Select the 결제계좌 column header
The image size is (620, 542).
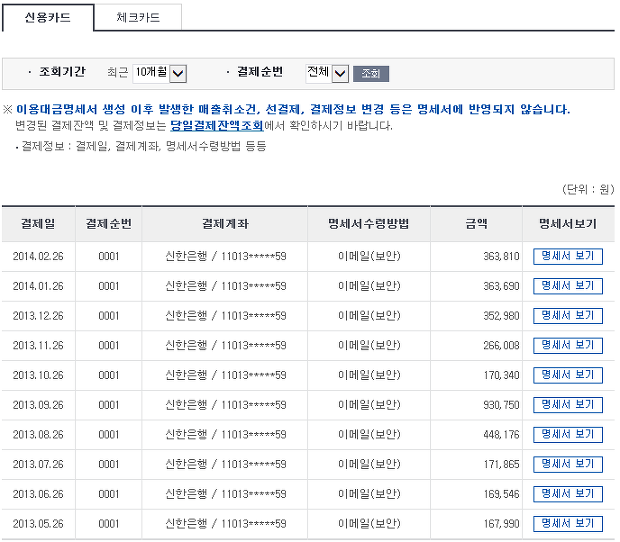pyautogui.click(x=225, y=224)
